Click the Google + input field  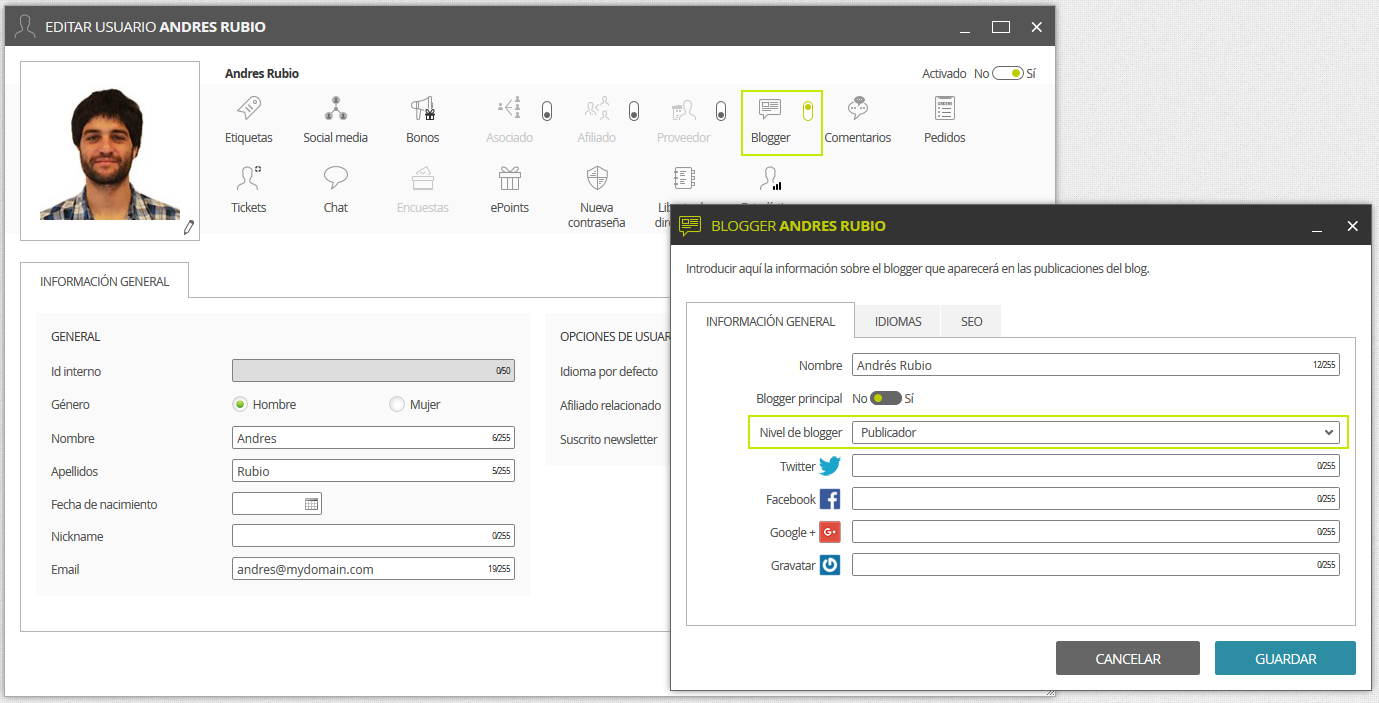[1096, 532]
